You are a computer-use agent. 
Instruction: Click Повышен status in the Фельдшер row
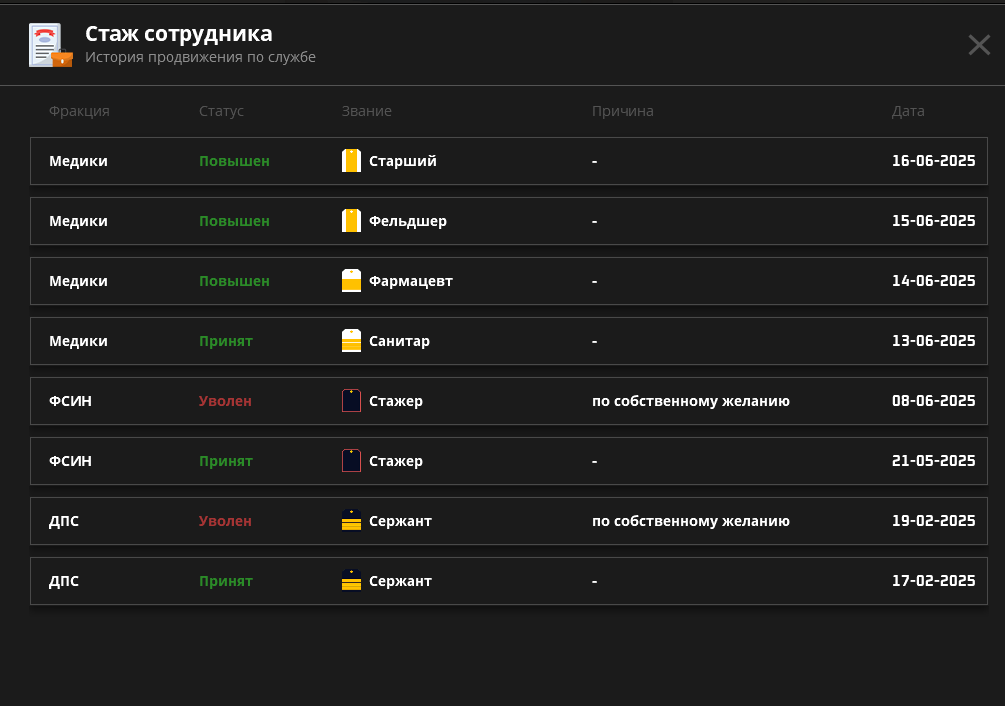point(234,221)
